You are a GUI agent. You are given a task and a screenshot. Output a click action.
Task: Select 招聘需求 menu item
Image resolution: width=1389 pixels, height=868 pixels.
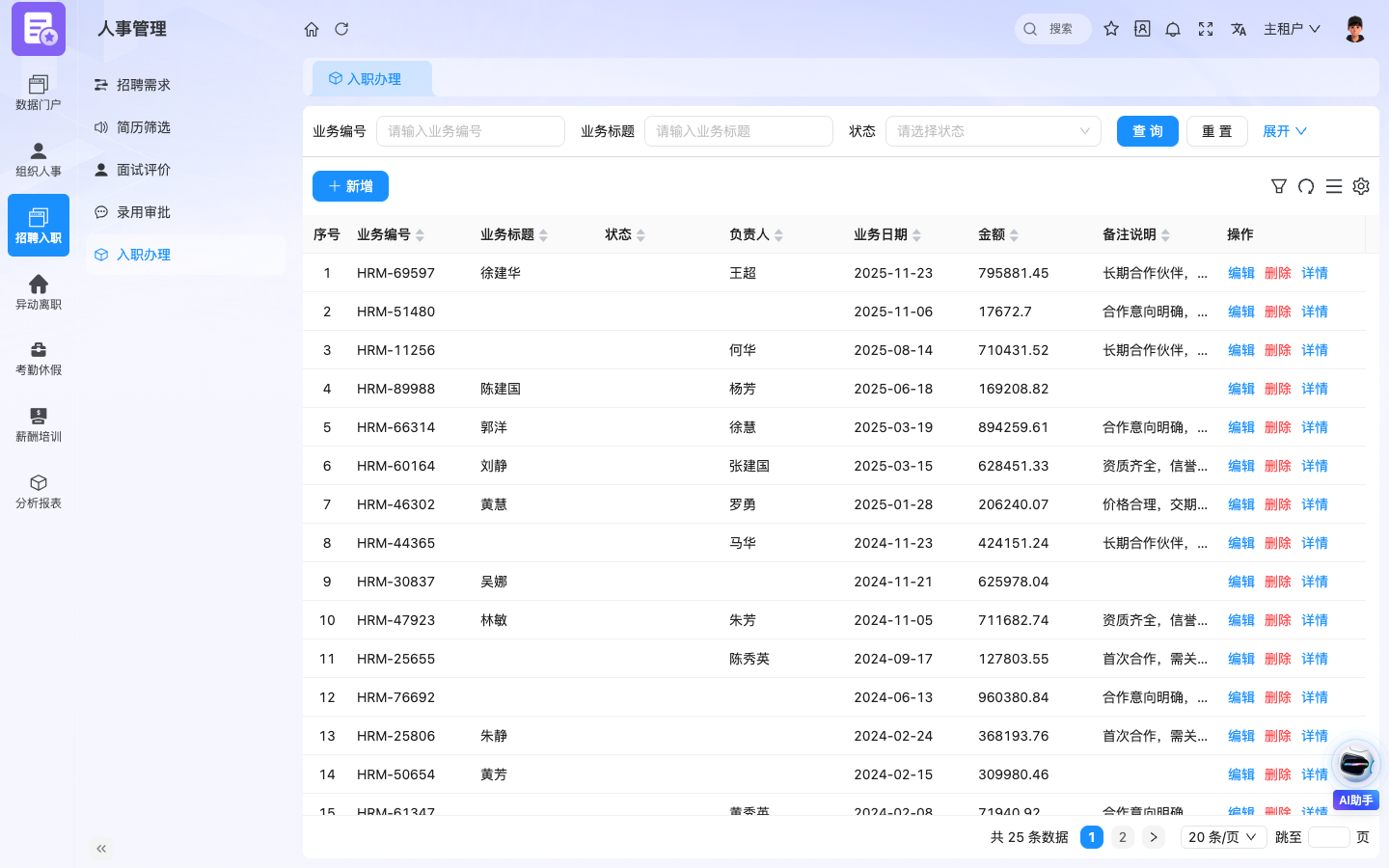185,85
